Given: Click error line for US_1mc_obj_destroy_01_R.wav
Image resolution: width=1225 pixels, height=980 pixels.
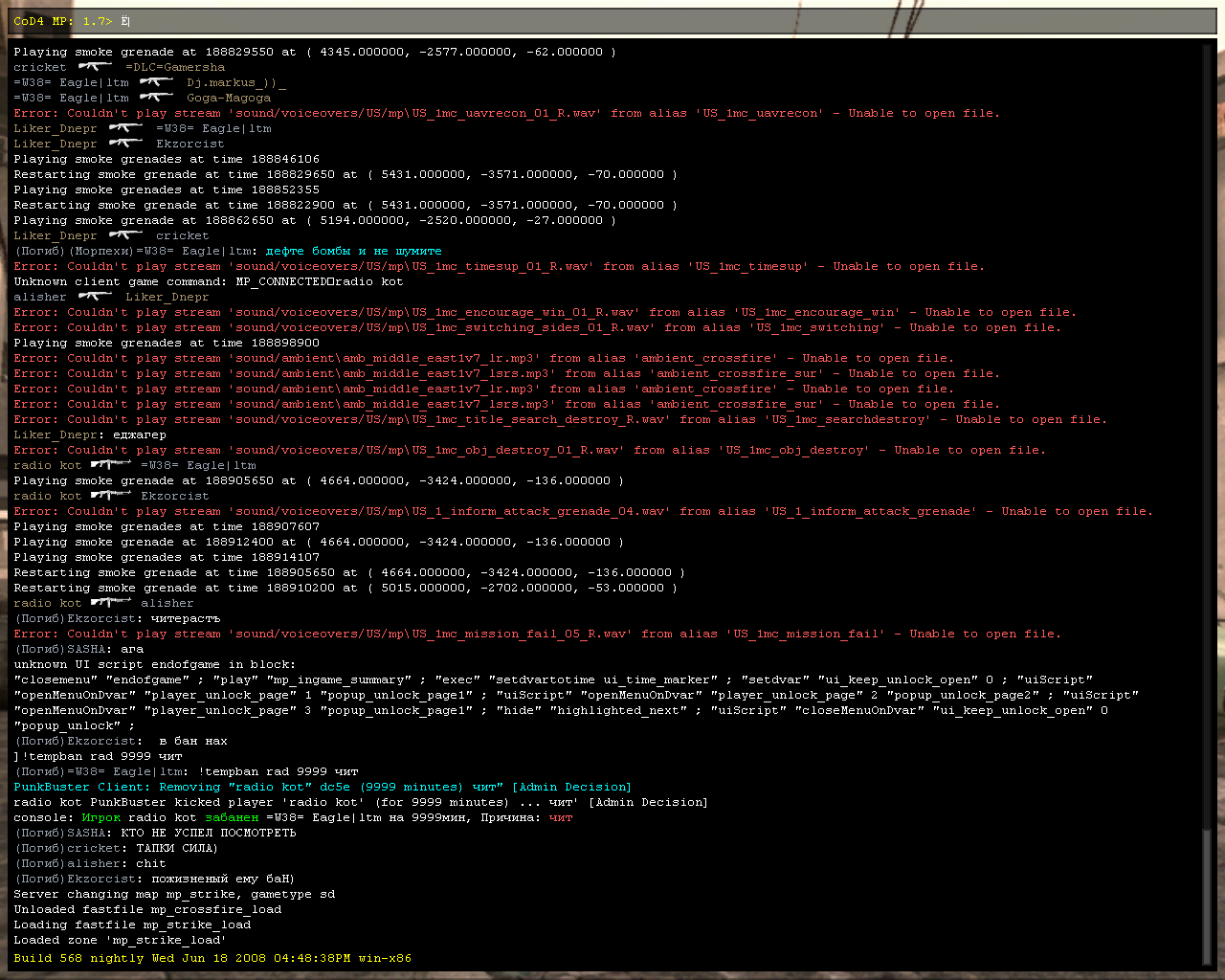Looking at the screenshot, I should coord(530,450).
